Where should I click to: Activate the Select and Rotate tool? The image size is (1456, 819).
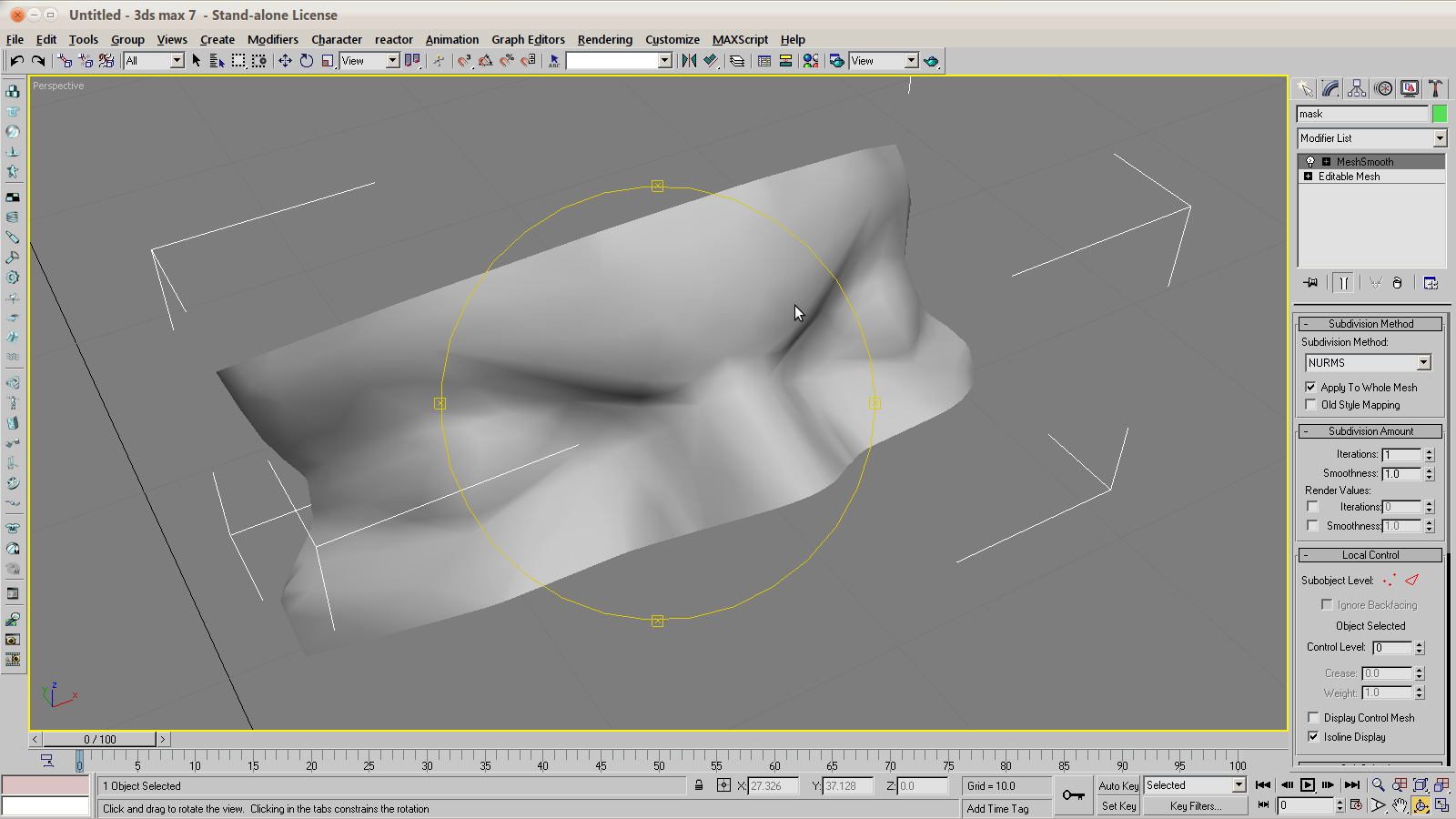click(307, 61)
